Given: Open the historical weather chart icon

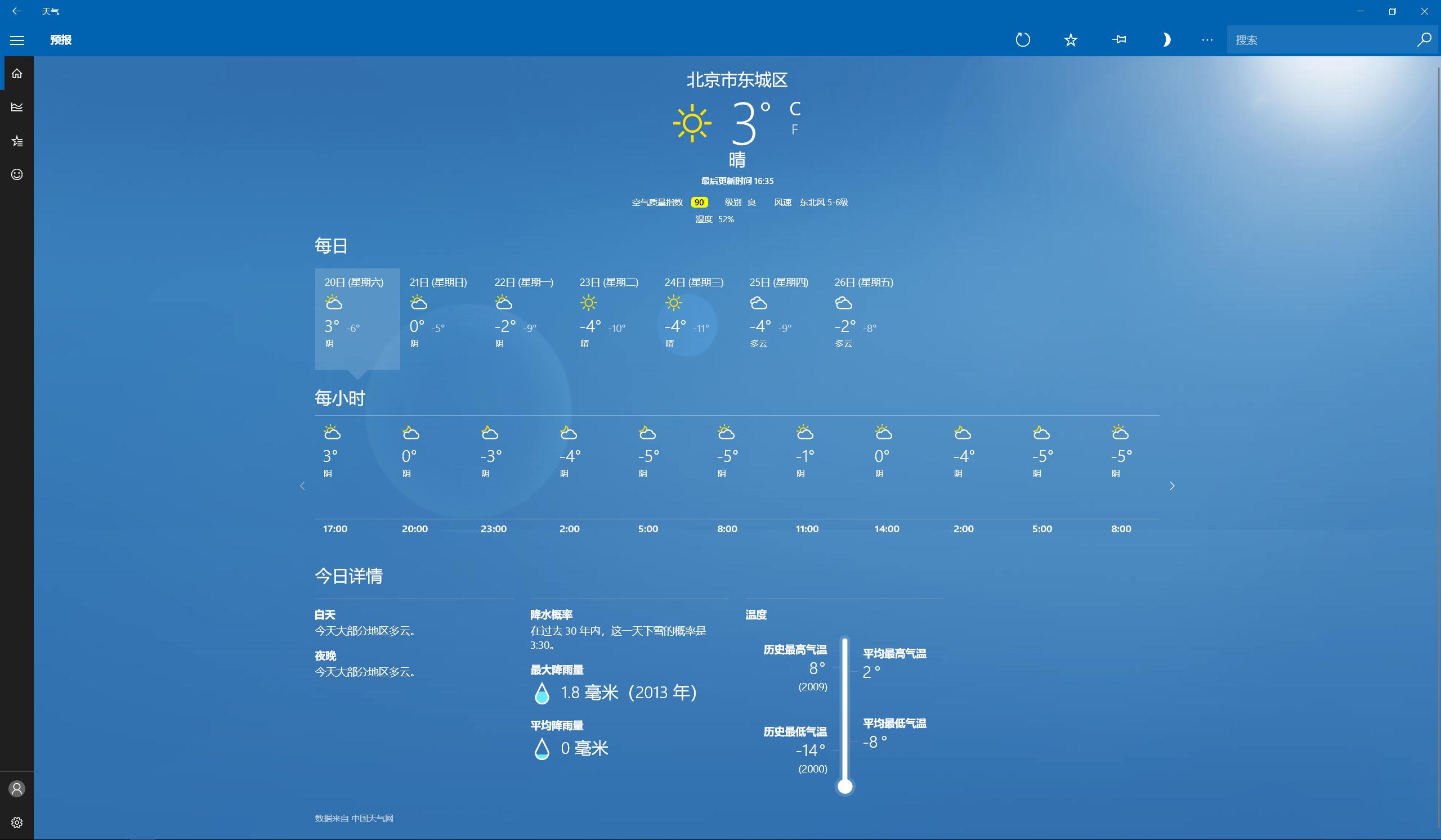Looking at the screenshot, I should pyautogui.click(x=17, y=107).
